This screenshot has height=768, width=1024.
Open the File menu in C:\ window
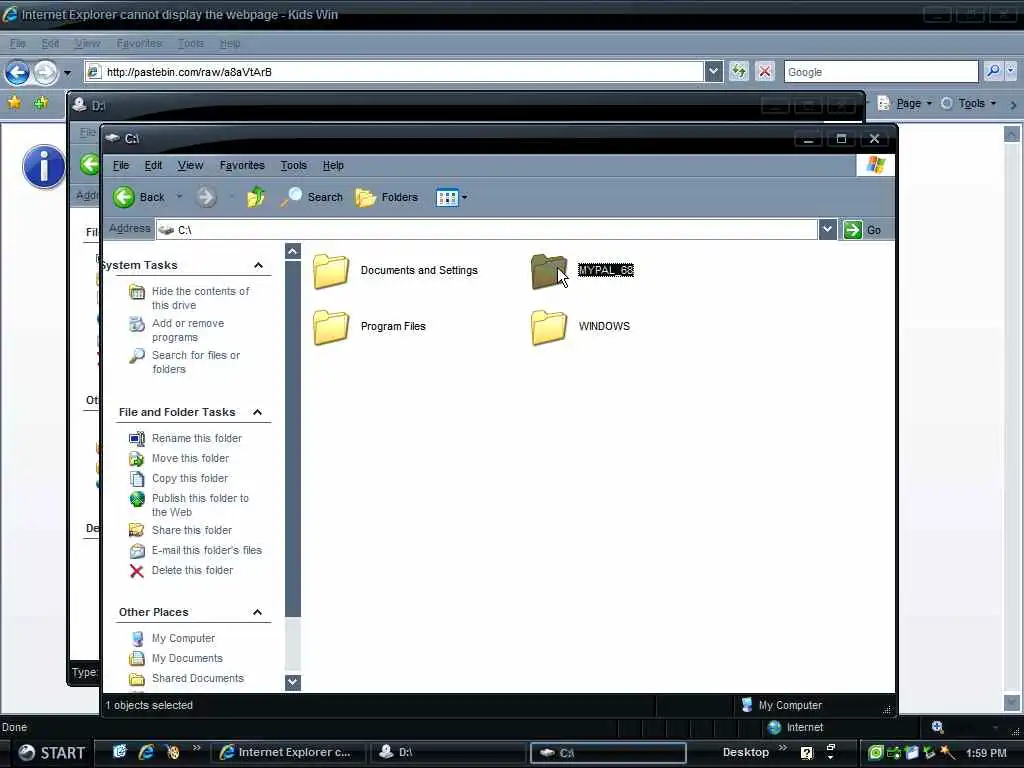121,165
